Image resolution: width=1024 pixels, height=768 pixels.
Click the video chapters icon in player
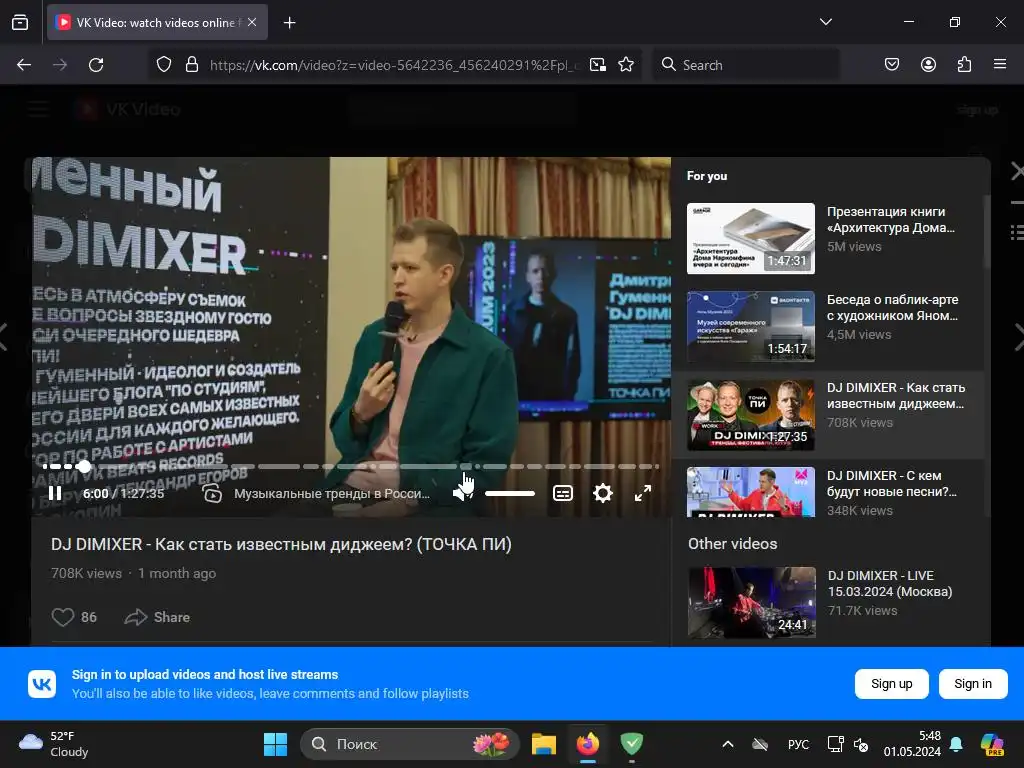point(212,494)
